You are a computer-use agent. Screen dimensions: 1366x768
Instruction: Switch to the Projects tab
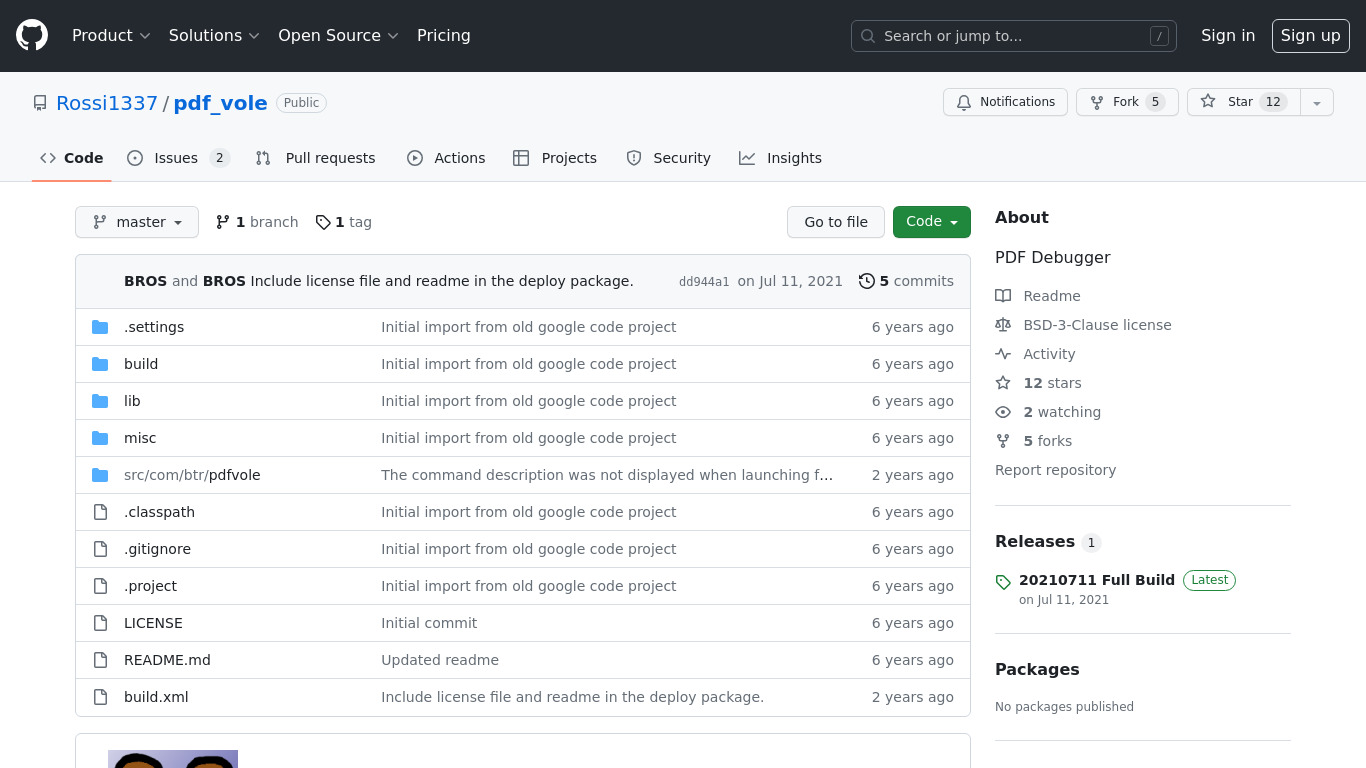[x=554, y=158]
